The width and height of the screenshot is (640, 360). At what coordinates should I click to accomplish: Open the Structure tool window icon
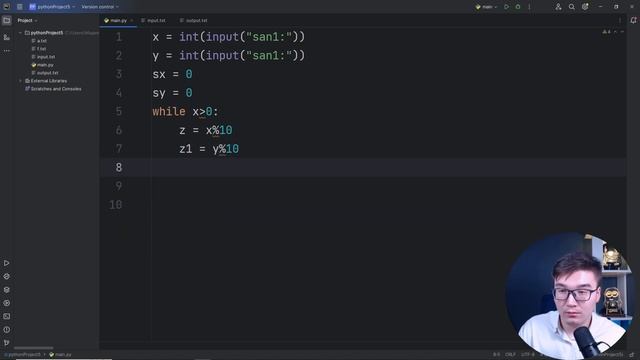point(7,37)
